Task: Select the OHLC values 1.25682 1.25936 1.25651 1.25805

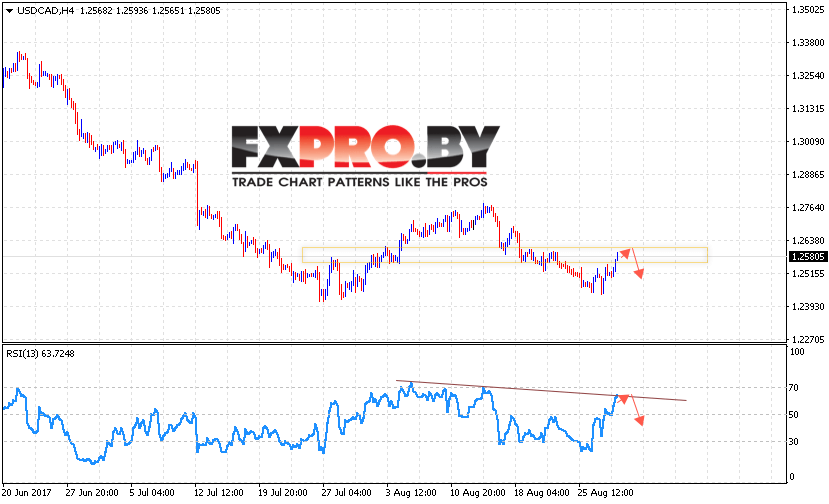Action: click(x=150, y=11)
